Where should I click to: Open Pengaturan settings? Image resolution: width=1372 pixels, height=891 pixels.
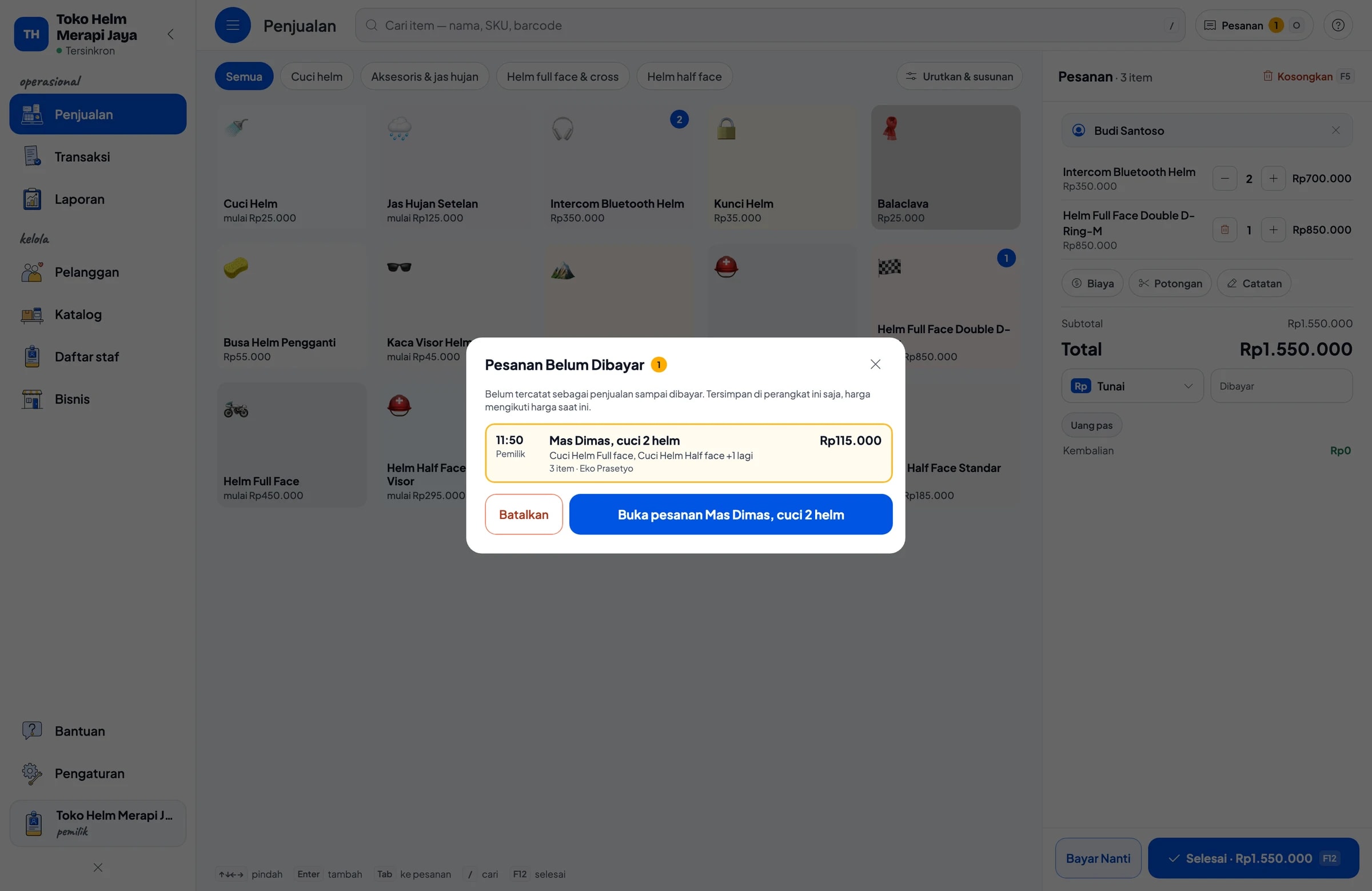(98, 773)
